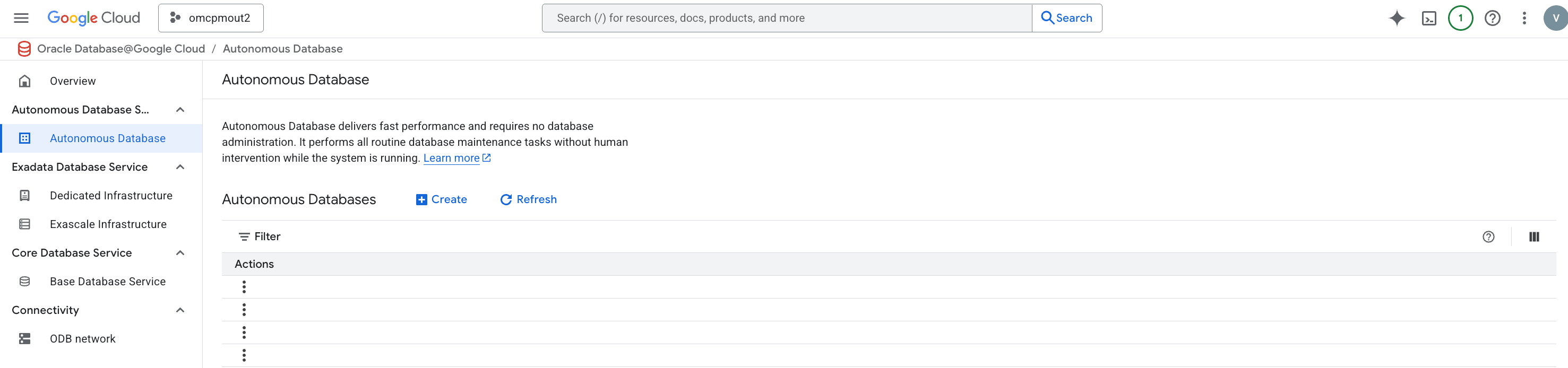Open the help question mark icon in header
1568x368 pixels.
point(1492,18)
